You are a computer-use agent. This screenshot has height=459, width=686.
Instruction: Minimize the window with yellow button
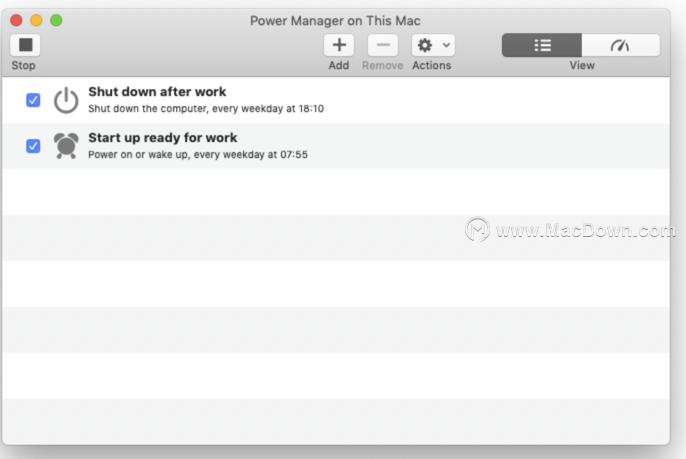click(36, 20)
